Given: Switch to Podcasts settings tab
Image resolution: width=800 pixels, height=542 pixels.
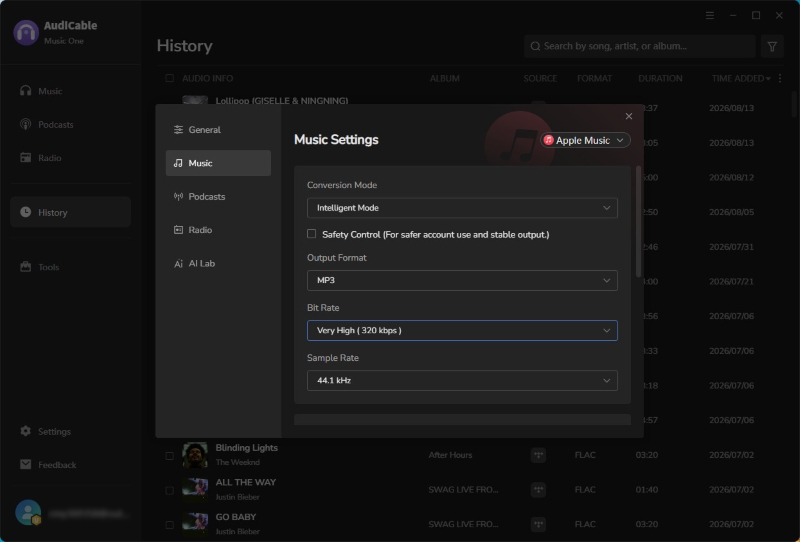Looking at the screenshot, I should pyautogui.click(x=218, y=196).
